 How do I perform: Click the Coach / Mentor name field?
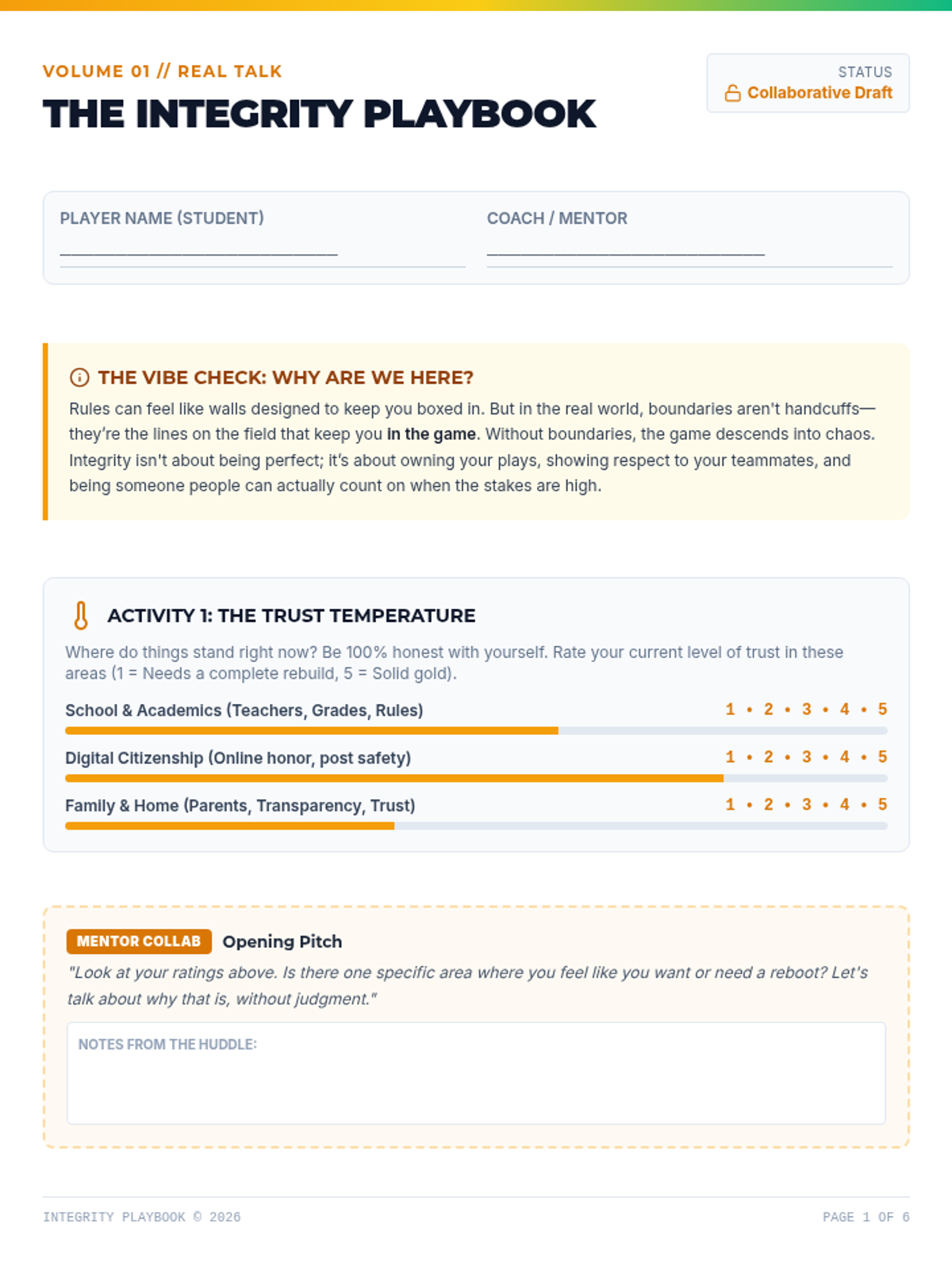click(689, 252)
